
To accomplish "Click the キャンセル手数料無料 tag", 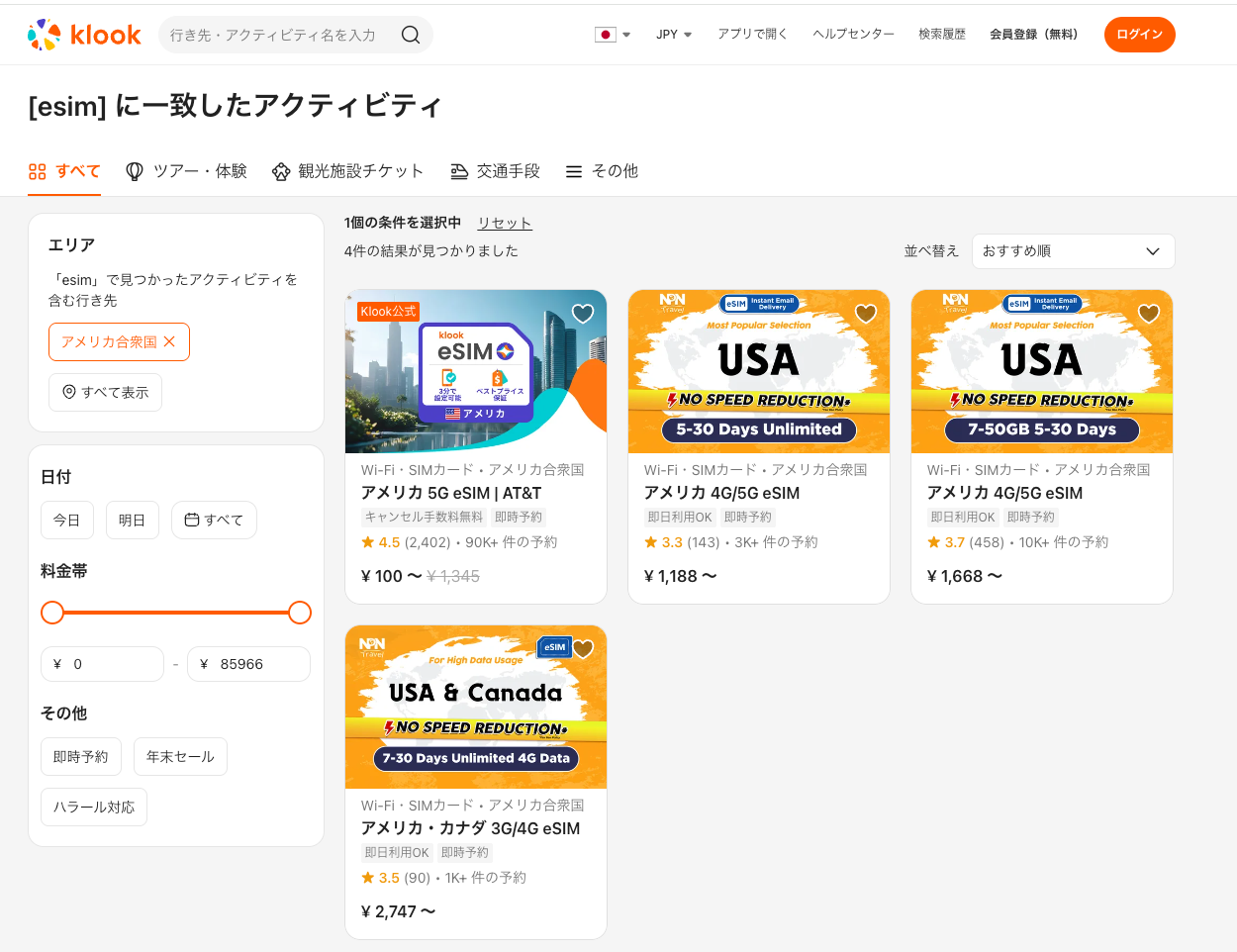I will pyautogui.click(x=424, y=517).
